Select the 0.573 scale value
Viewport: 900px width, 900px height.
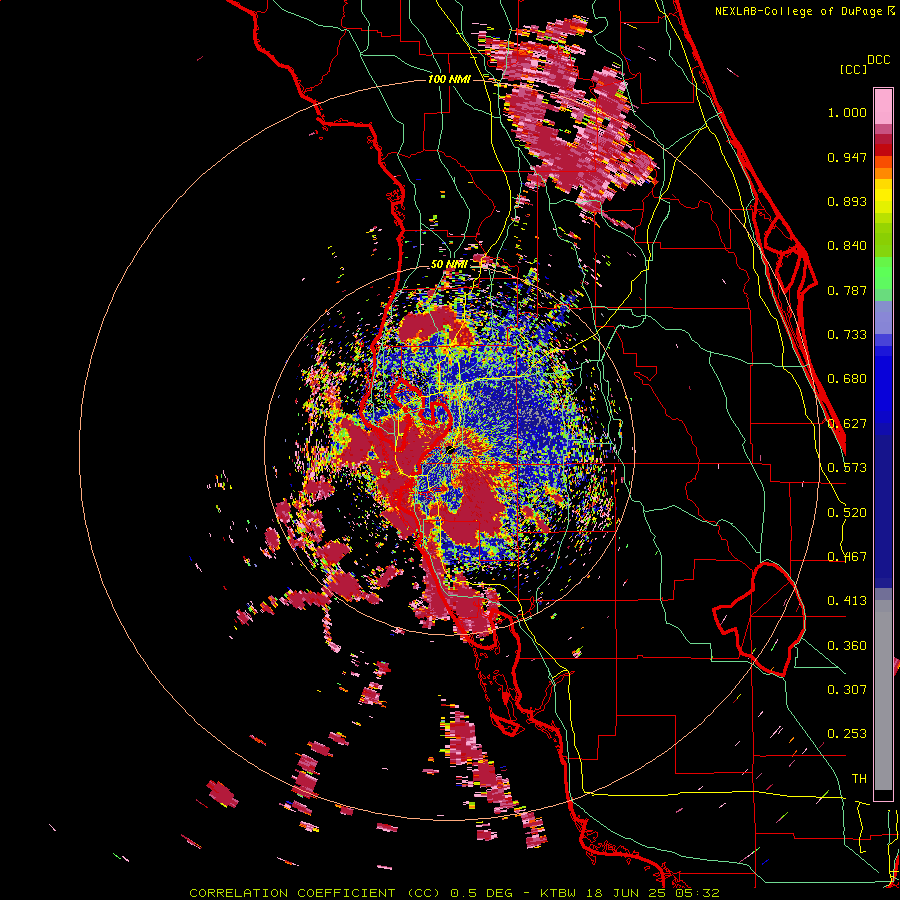coord(847,468)
